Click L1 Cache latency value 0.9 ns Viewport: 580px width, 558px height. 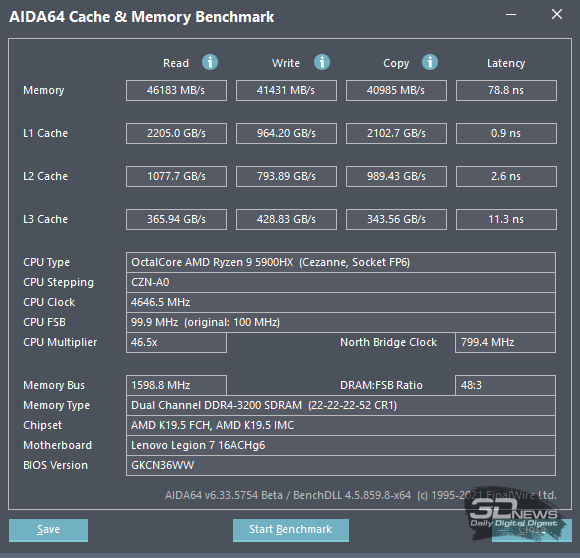point(506,133)
